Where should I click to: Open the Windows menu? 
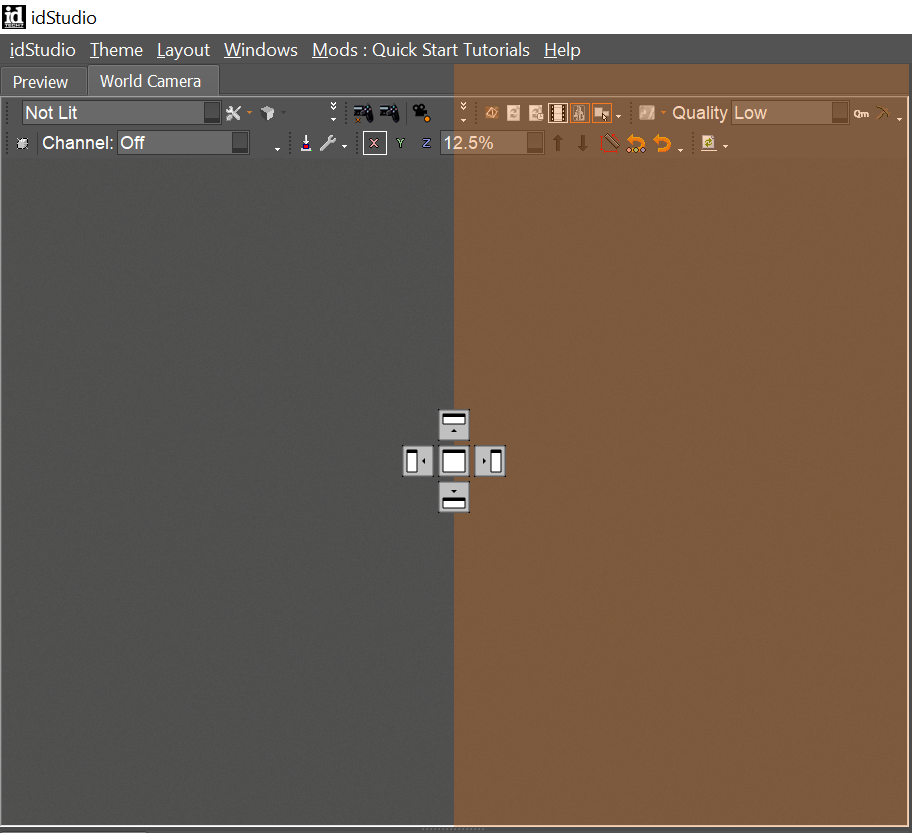[261, 50]
